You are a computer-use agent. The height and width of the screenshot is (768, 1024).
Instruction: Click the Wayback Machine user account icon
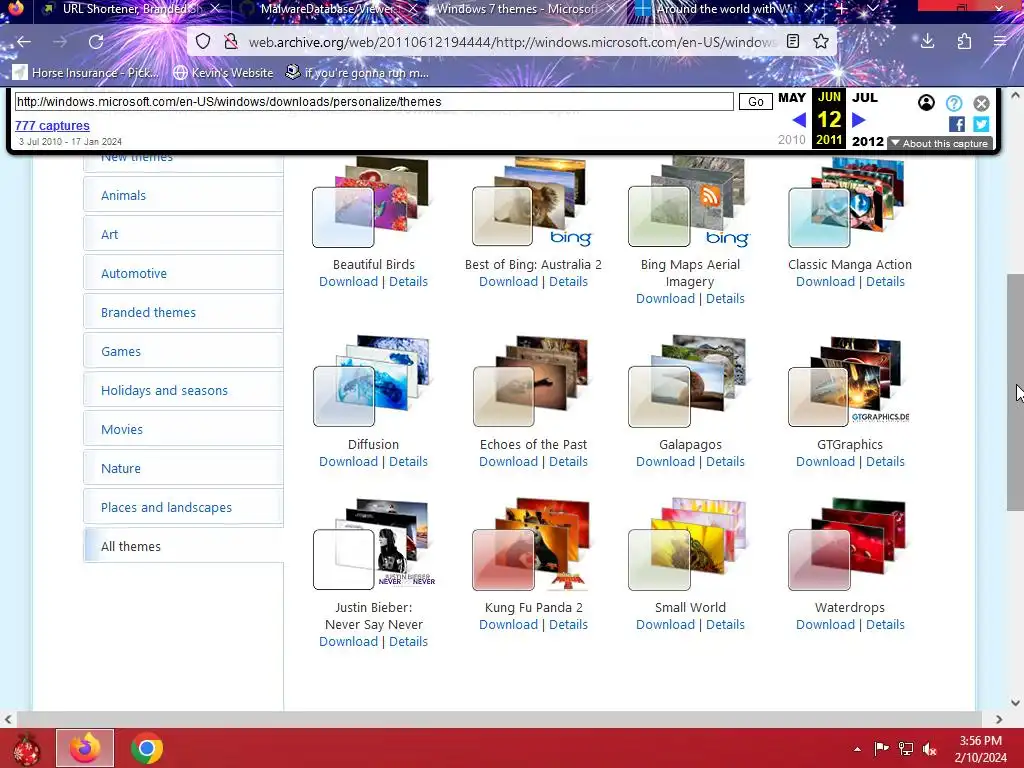[x=926, y=103]
